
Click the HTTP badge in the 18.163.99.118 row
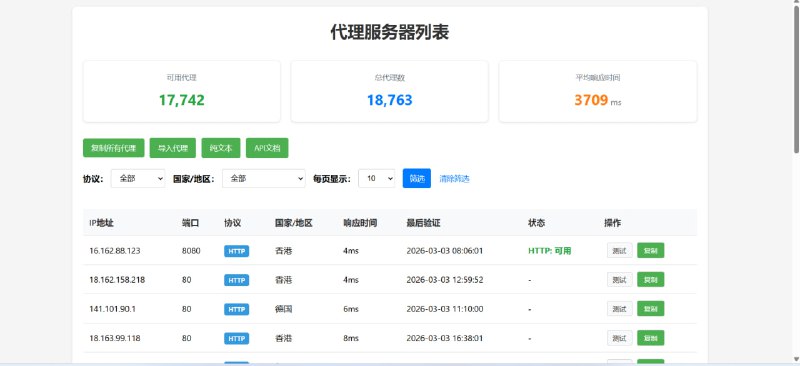coord(236,338)
